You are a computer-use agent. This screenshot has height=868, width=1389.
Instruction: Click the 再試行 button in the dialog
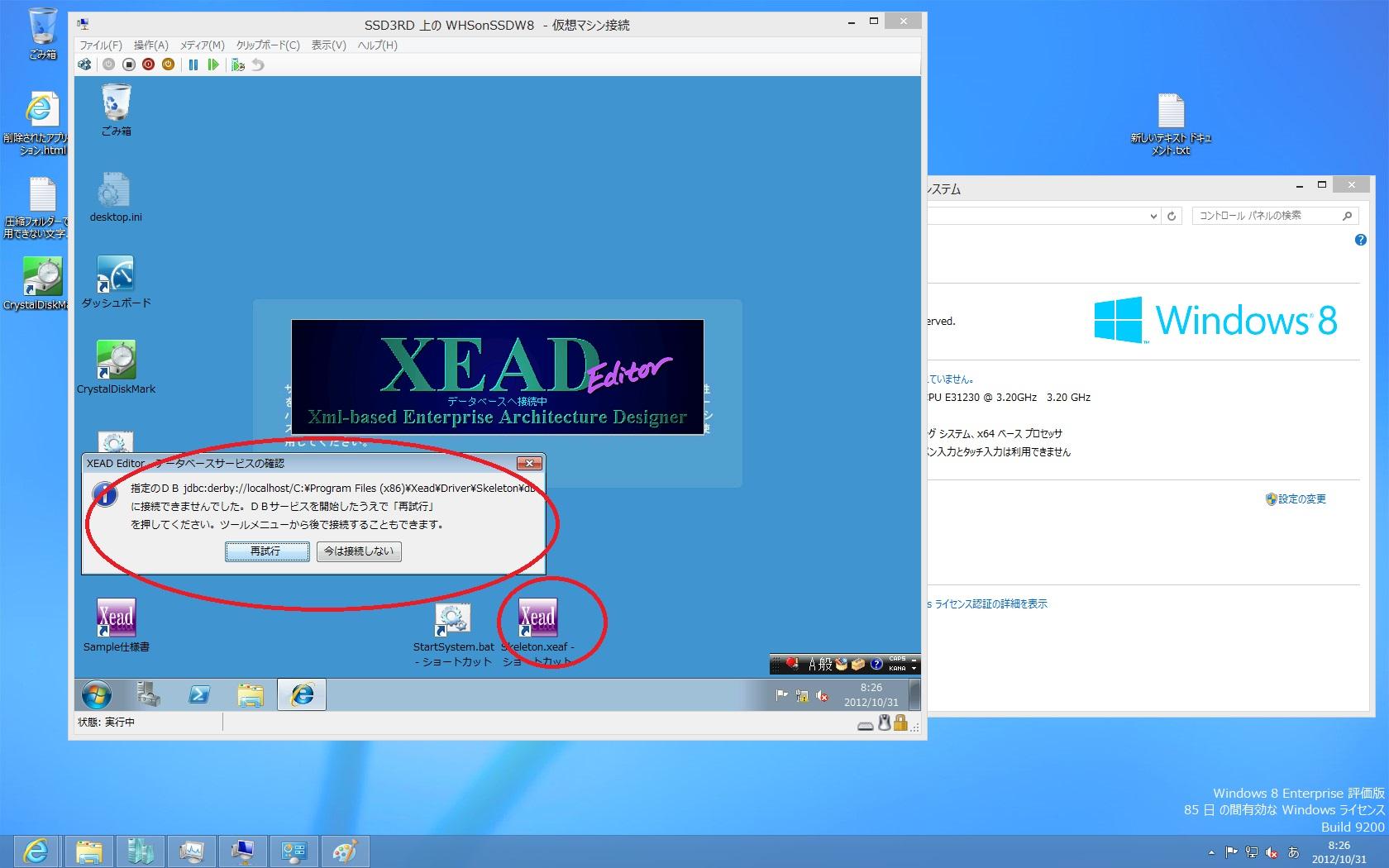click(267, 551)
